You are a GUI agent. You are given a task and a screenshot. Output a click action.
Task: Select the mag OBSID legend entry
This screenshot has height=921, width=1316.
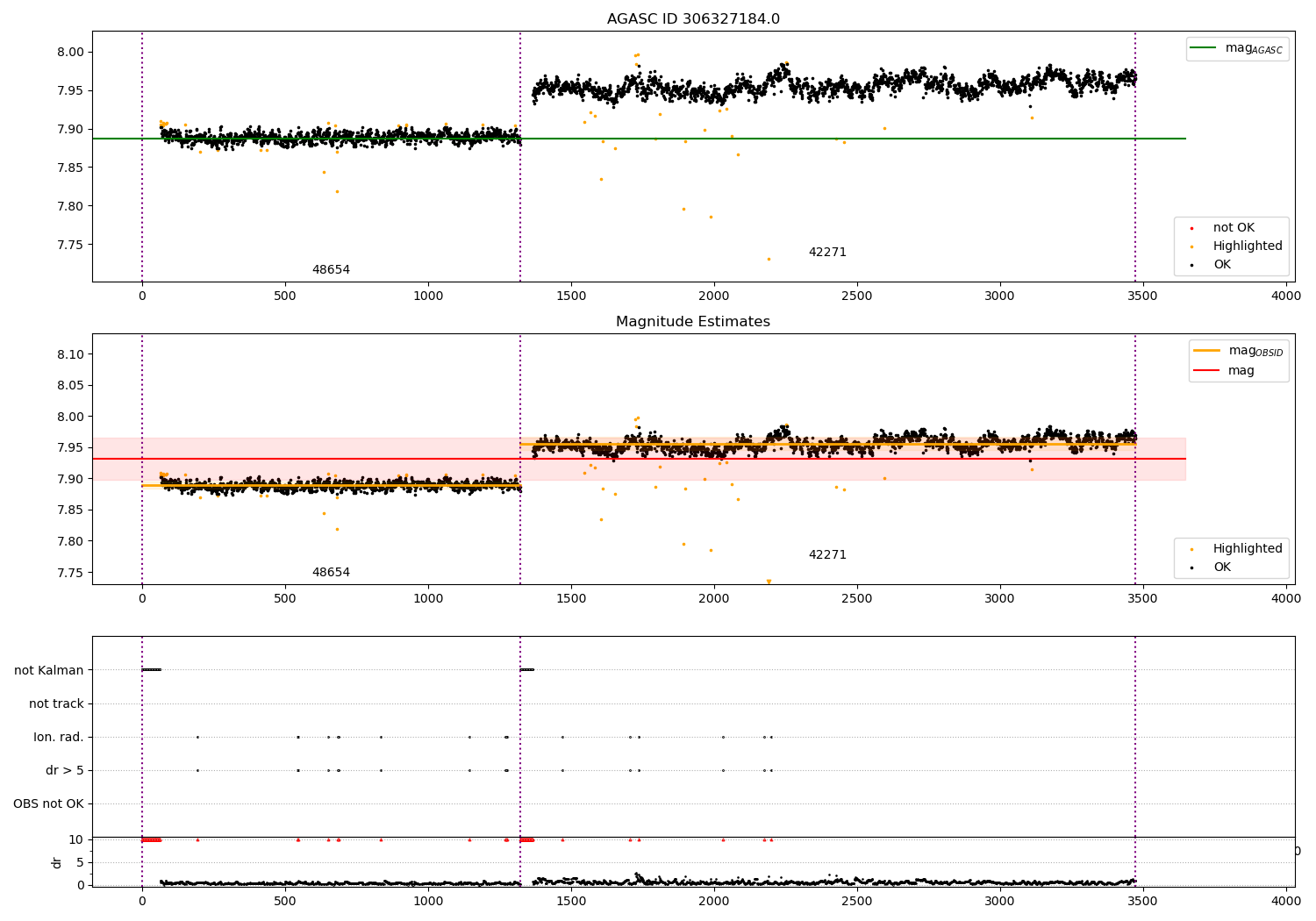click(1239, 351)
